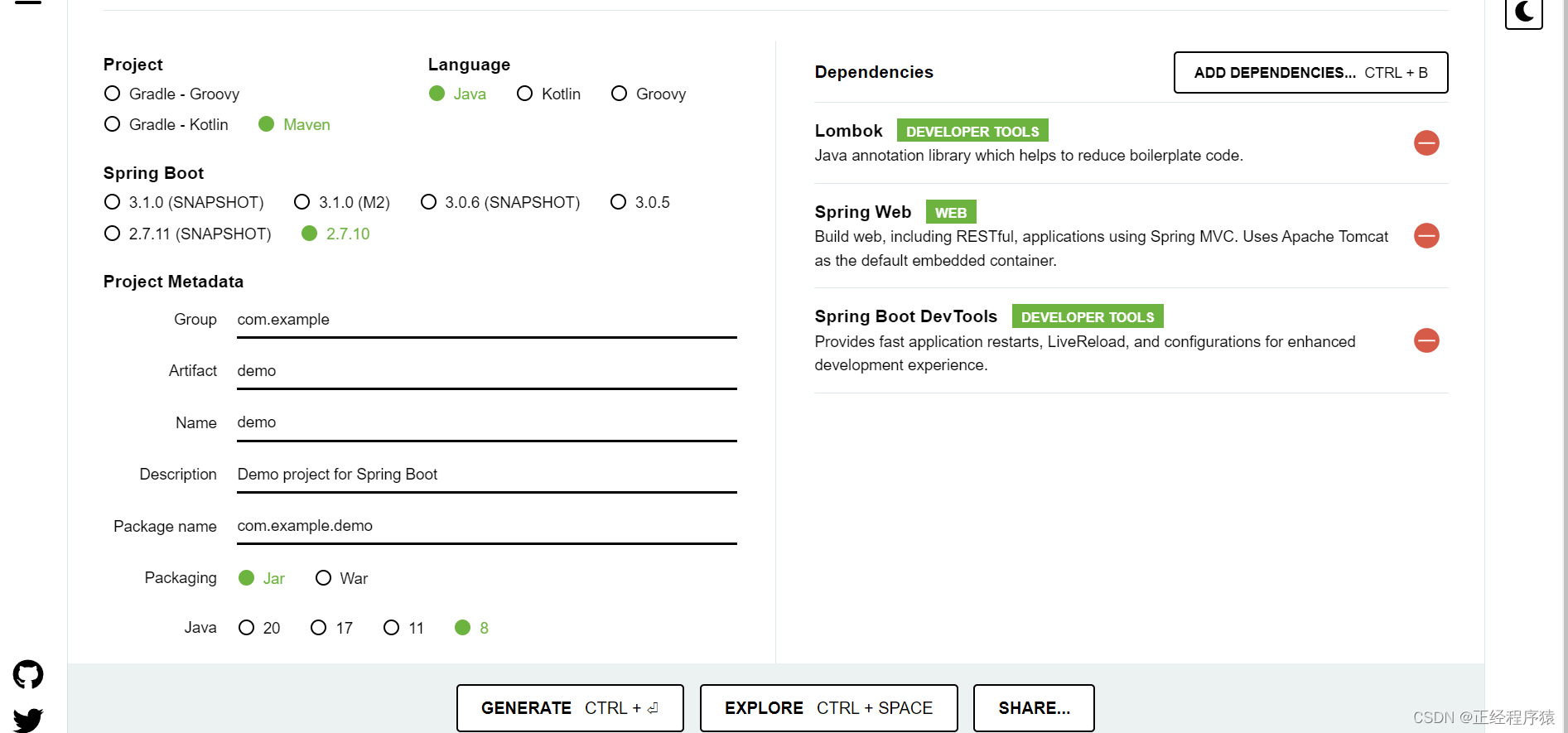This screenshot has height=733, width=1568.
Task: Select Maven project type
Action: (294, 124)
